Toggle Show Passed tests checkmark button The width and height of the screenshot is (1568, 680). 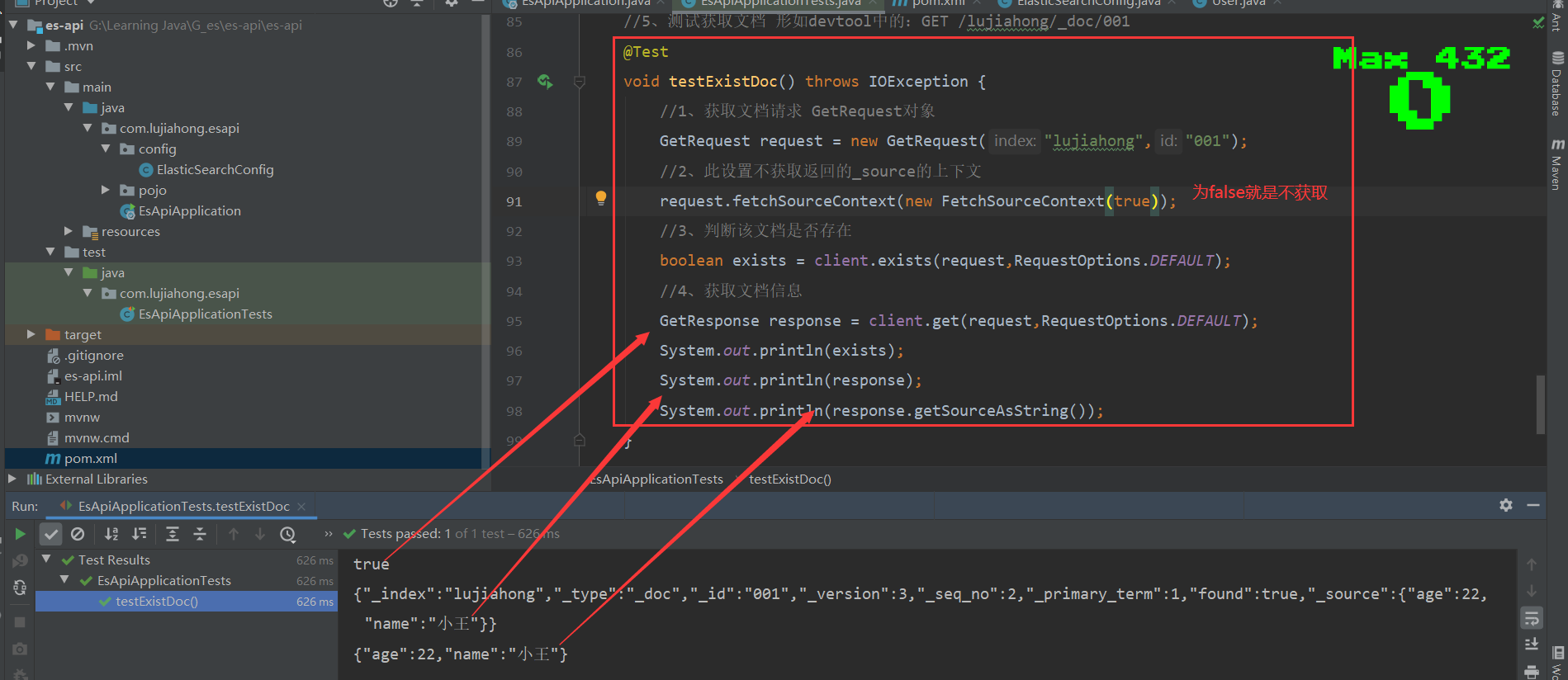(x=51, y=534)
